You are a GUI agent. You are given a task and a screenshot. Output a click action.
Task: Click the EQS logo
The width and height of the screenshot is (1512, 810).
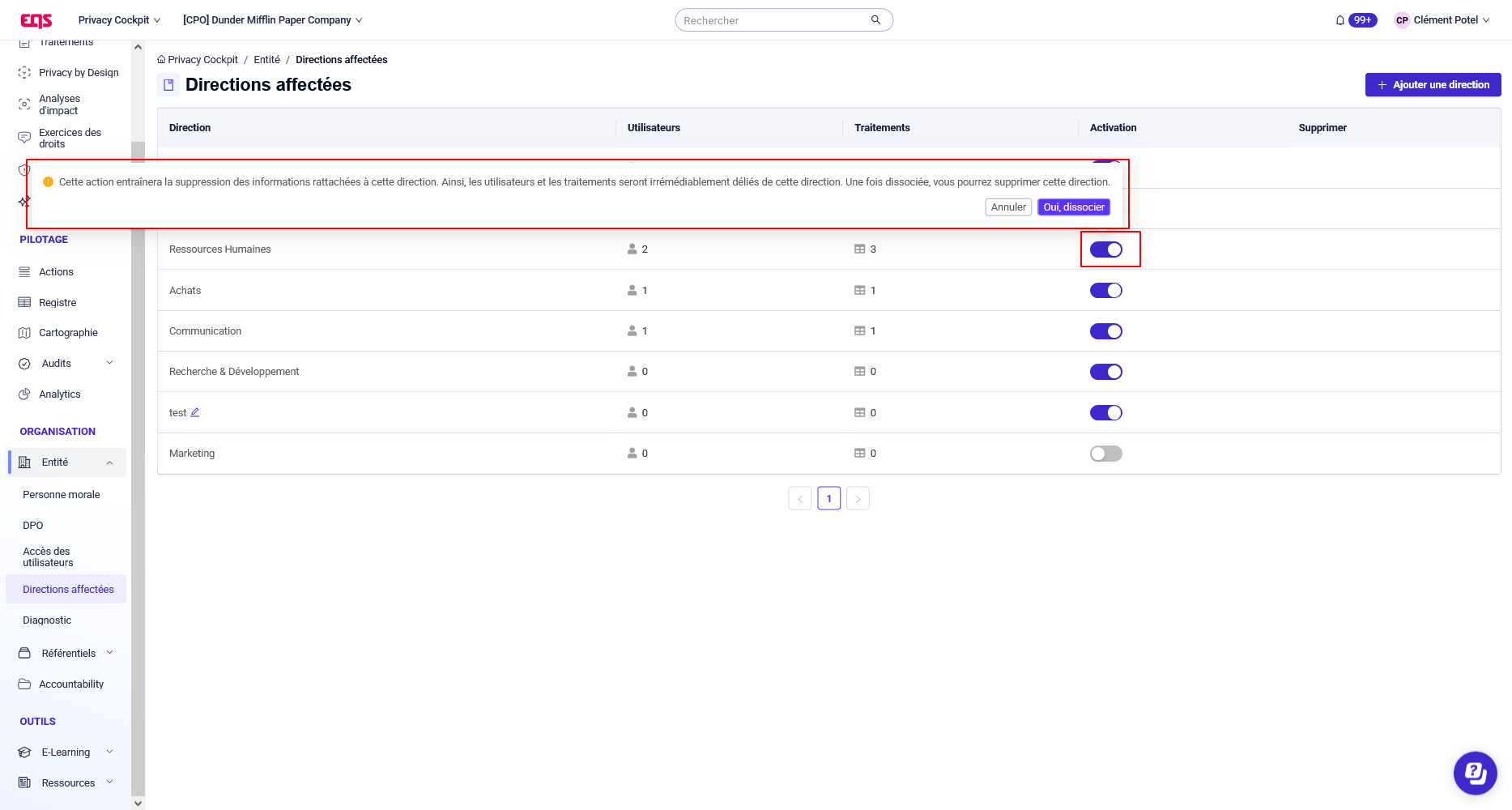(x=36, y=20)
